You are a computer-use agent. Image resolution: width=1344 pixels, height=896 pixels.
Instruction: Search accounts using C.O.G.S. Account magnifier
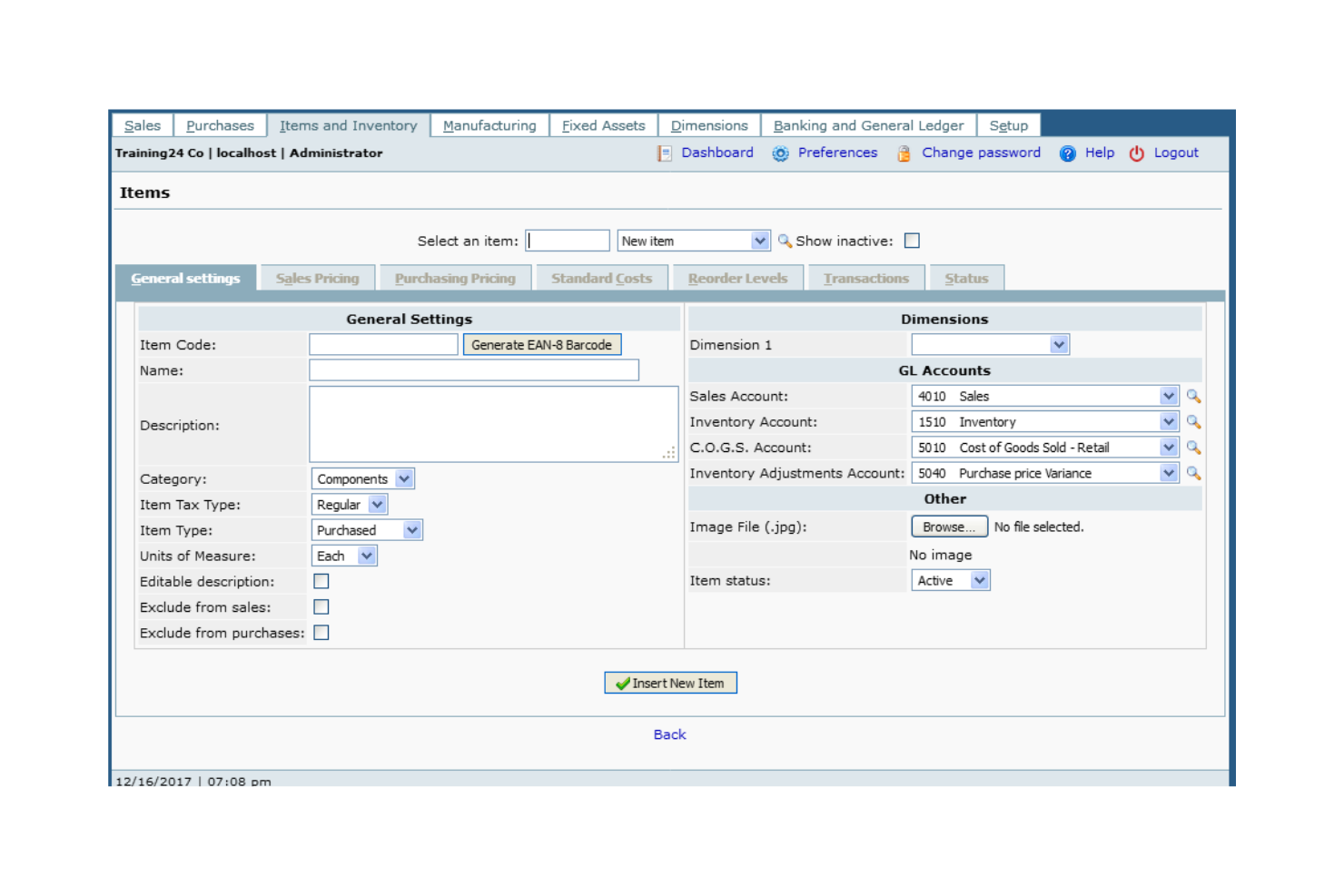[1193, 448]
